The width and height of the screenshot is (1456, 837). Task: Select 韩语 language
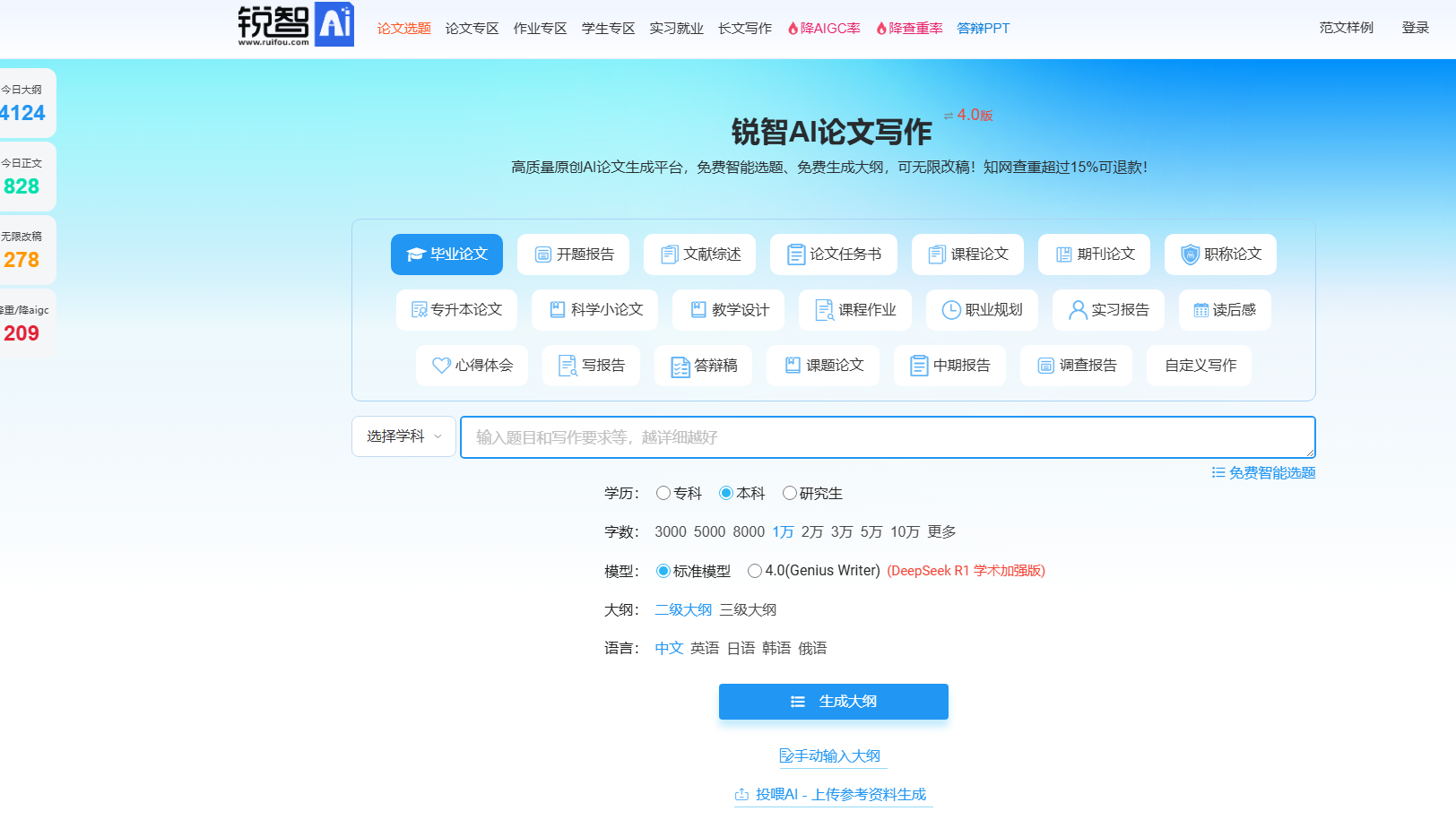point(776,649)
